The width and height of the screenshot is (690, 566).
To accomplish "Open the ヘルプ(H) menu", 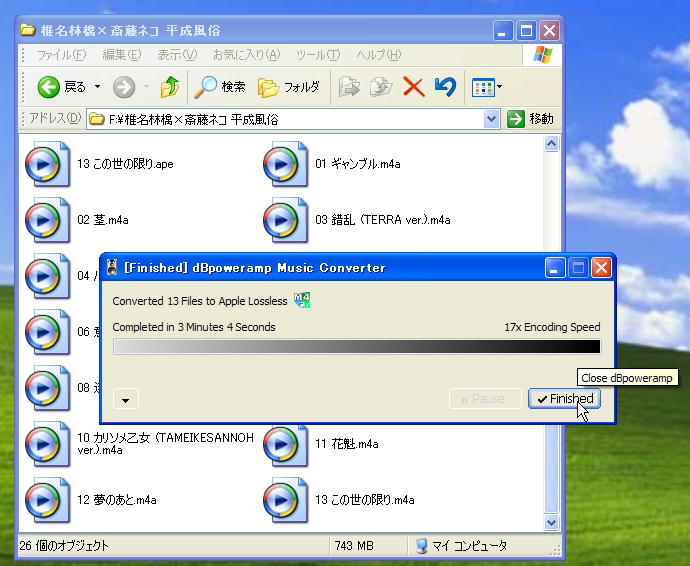I will (x=378, y=55).
